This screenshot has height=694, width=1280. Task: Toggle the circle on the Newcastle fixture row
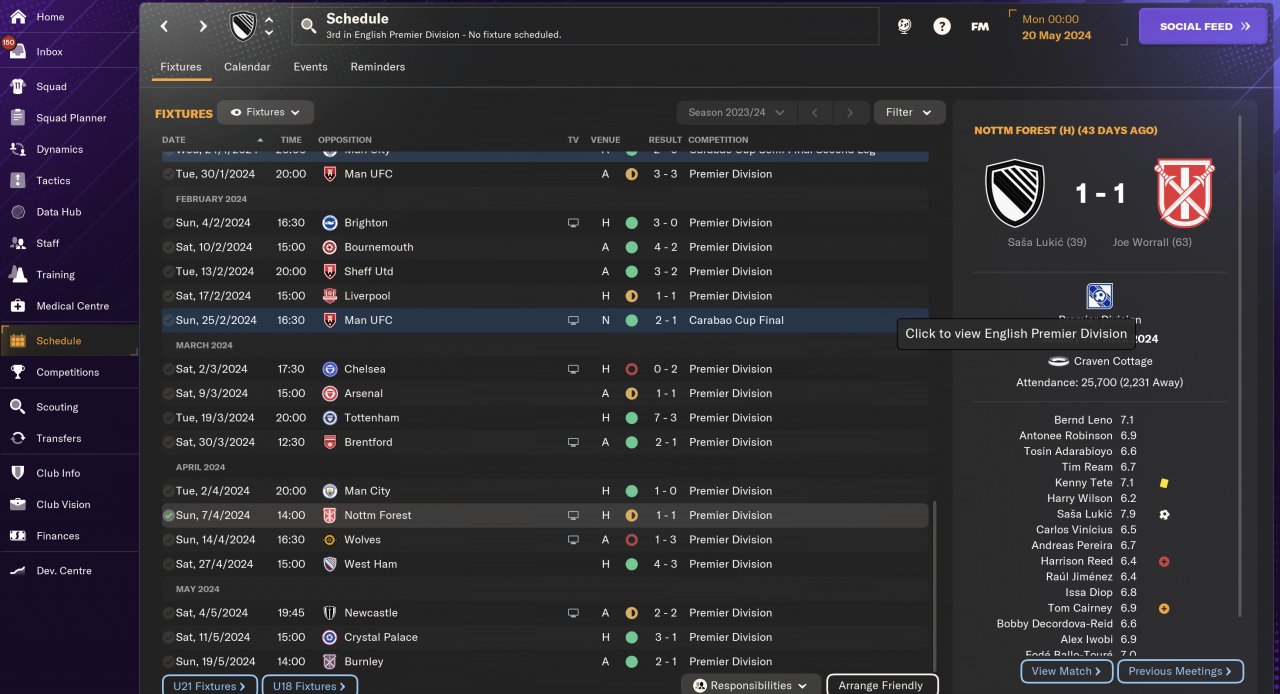[x=168, y=613]
